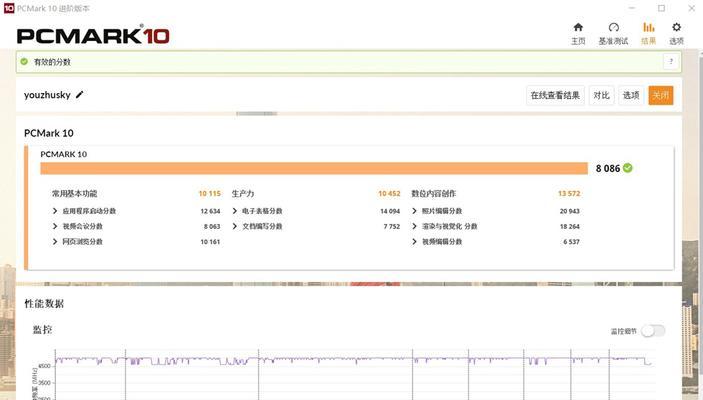
Task: Click the value 10 161
Action: click(x=210, y=242)
